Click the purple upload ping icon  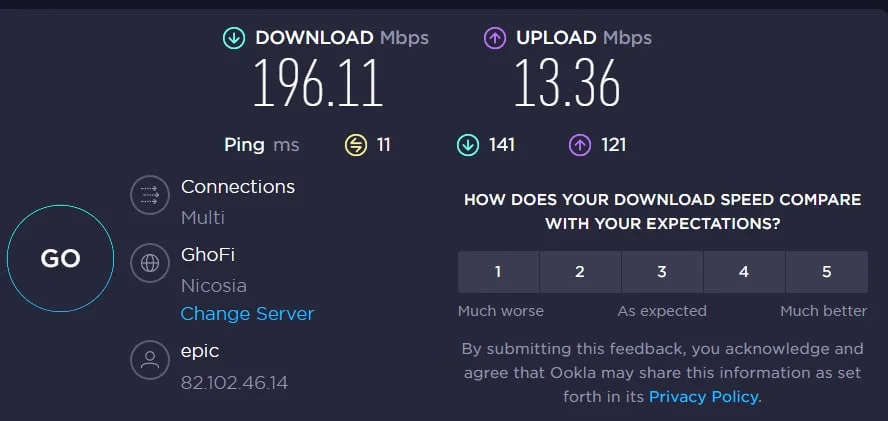click(x=579, y=145)
